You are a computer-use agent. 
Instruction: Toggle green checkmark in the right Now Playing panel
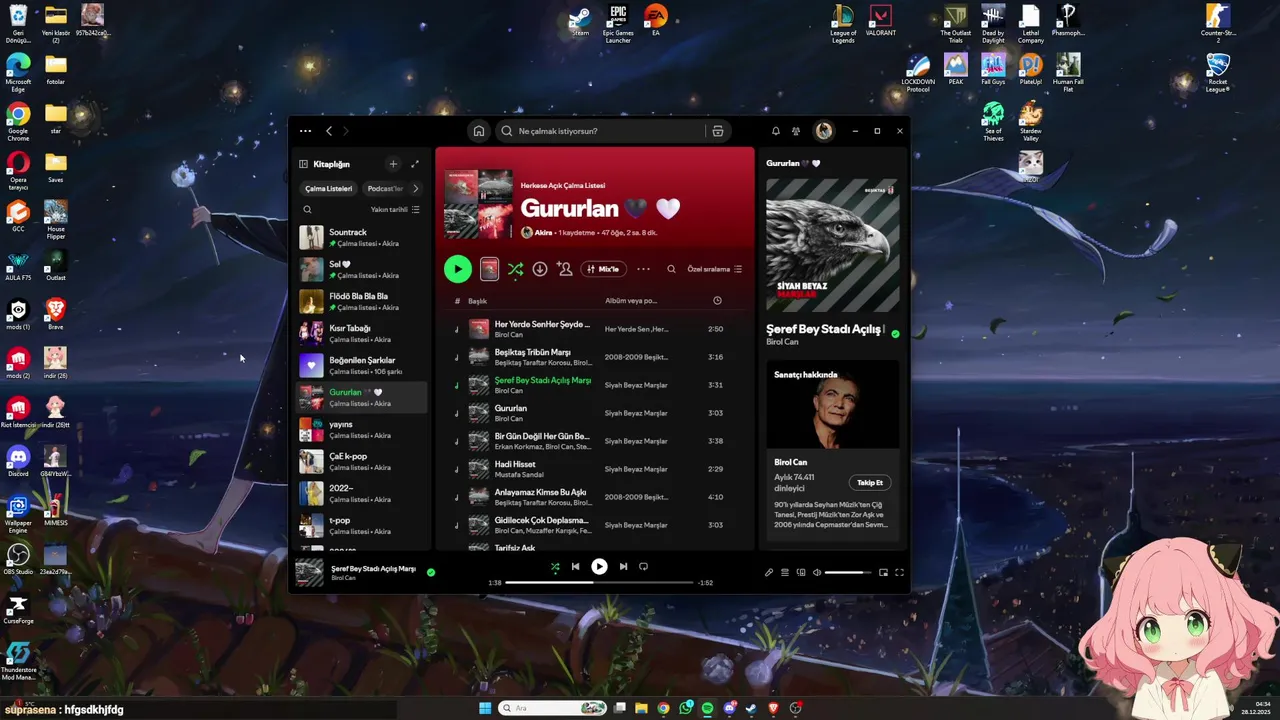pyautogui.click(x=895, y=334)
